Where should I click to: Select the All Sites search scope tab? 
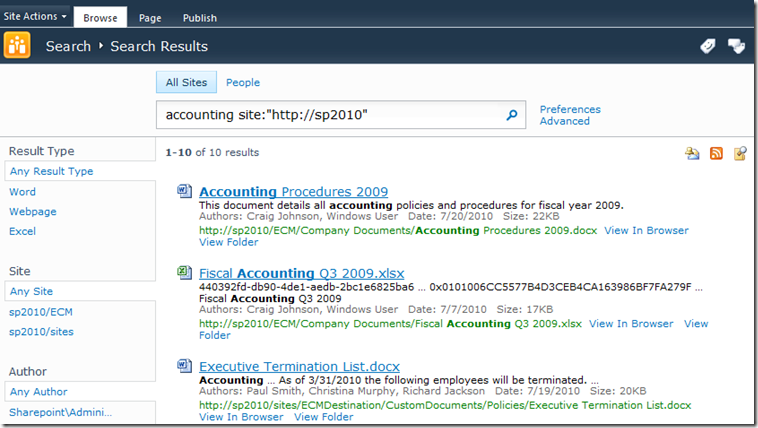pos(186,82)
